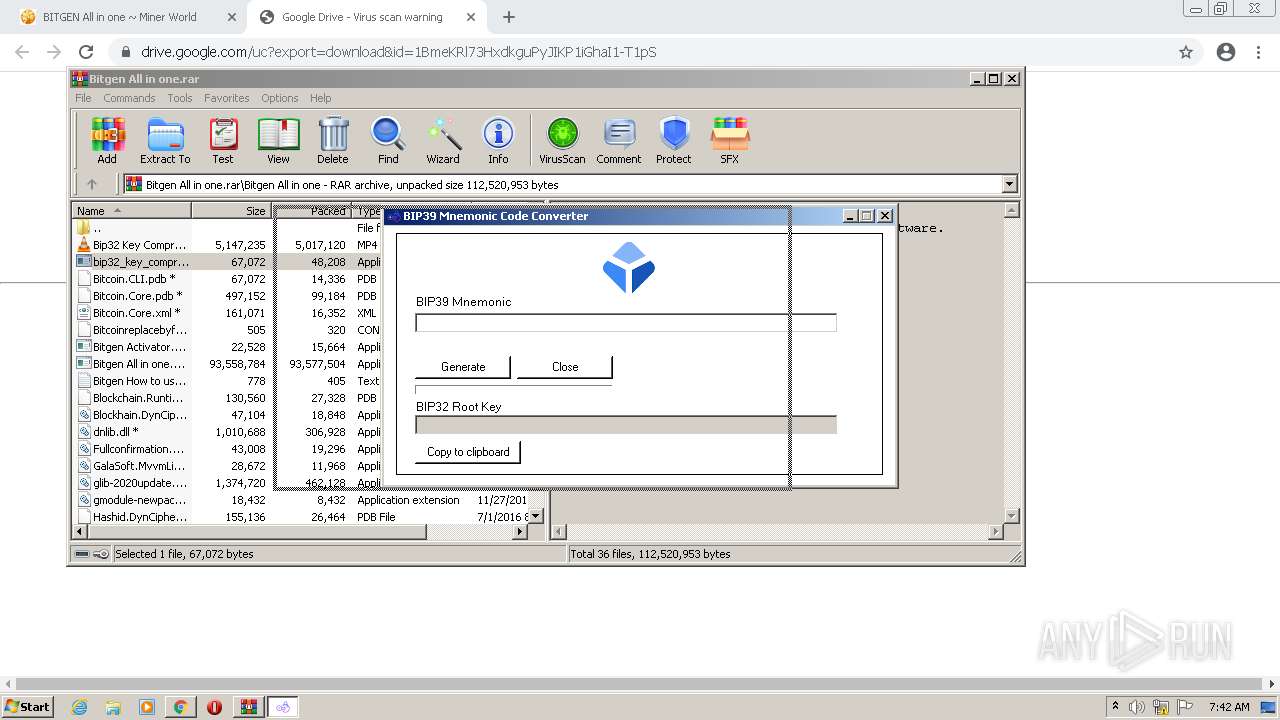Click the BIP32 Root Key field

[x=626, y=425]
